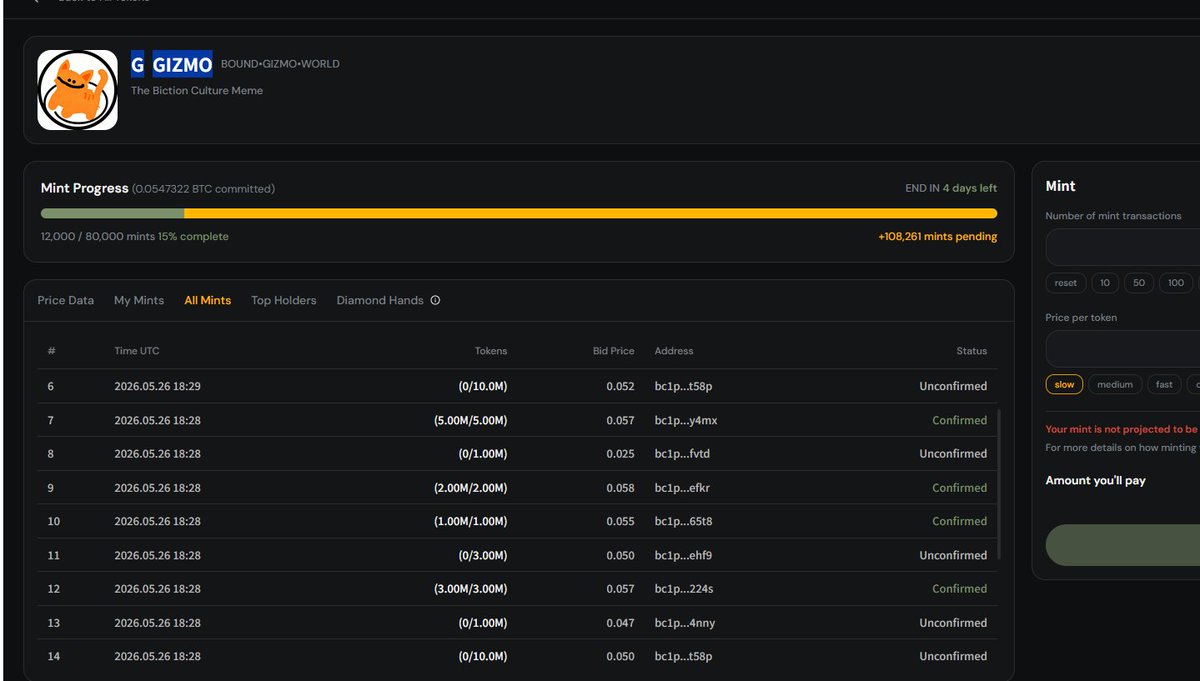Screen dimensions: 1200x681
Task: Click address bc1p...224s in row 12
Action: point(684,589)
